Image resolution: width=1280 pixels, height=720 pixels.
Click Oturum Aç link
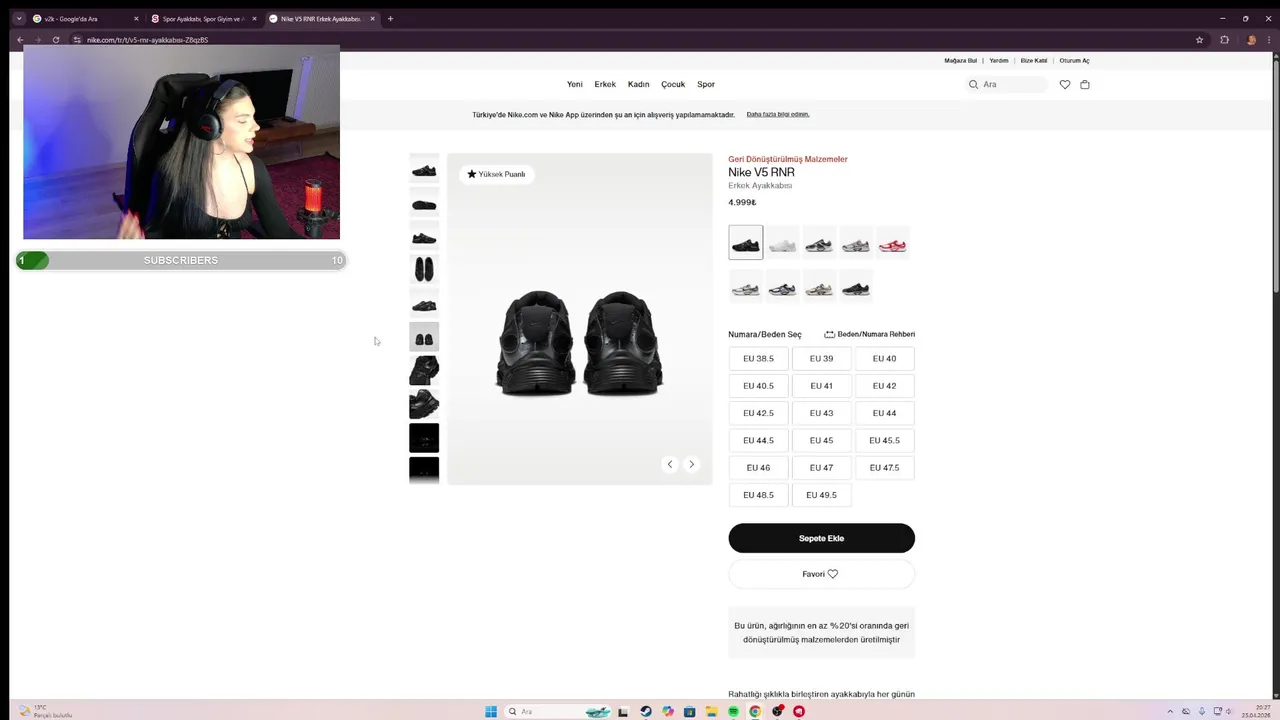1074,61
